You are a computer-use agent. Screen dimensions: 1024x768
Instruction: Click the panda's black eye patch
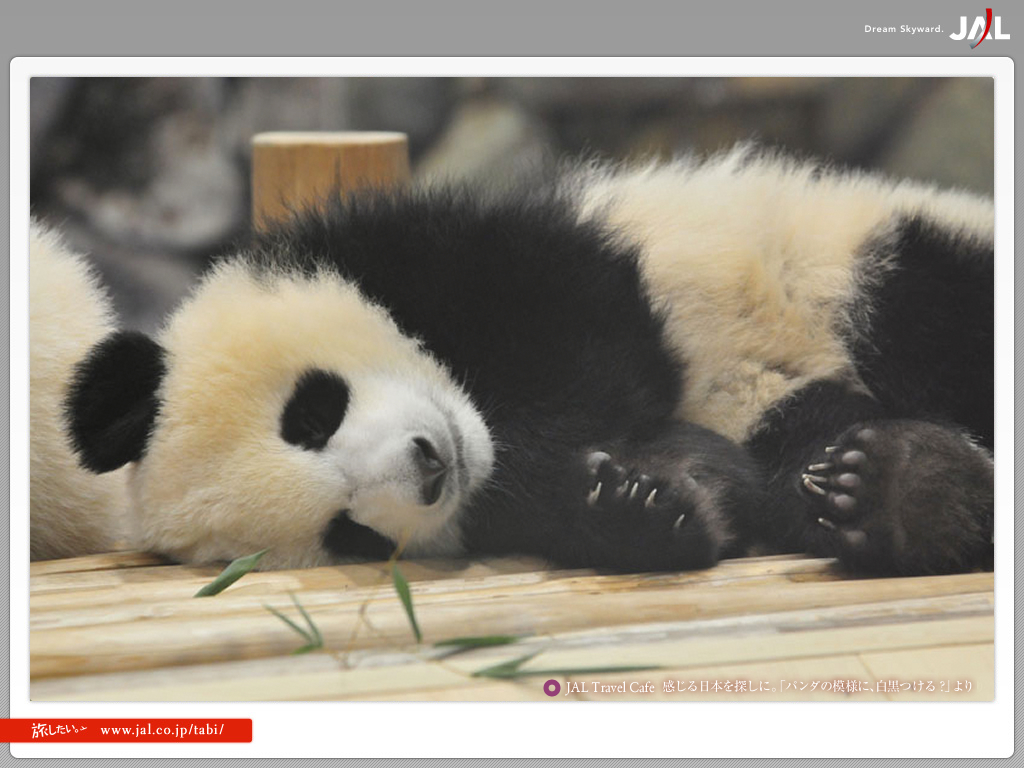point(314,408)
